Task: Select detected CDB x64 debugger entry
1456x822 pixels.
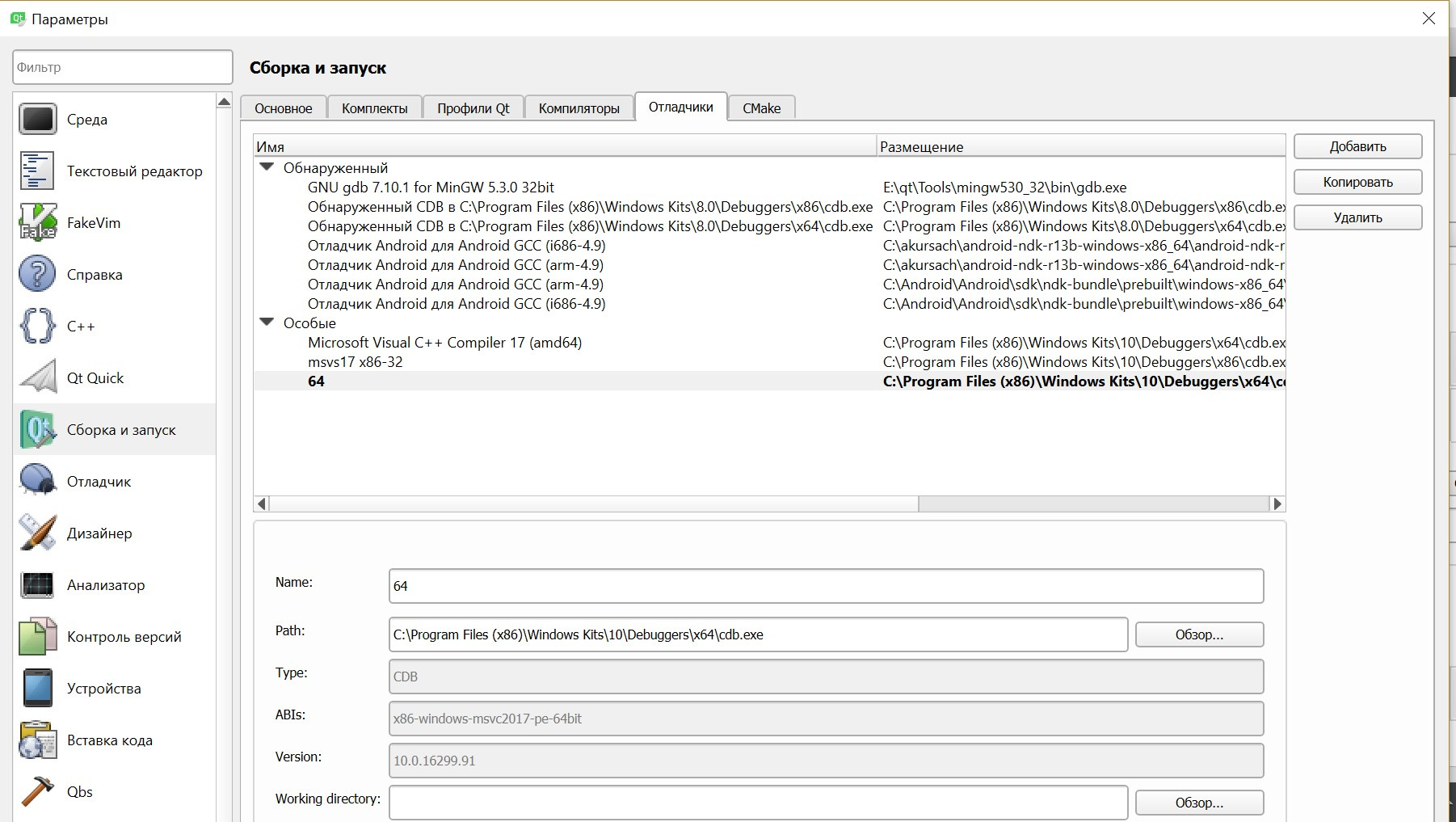Action: (590, 226)
